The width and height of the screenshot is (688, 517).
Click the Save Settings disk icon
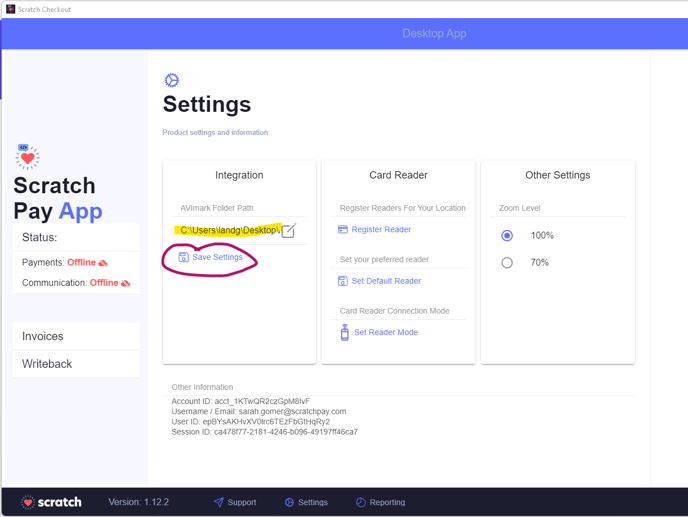point(183,257)
